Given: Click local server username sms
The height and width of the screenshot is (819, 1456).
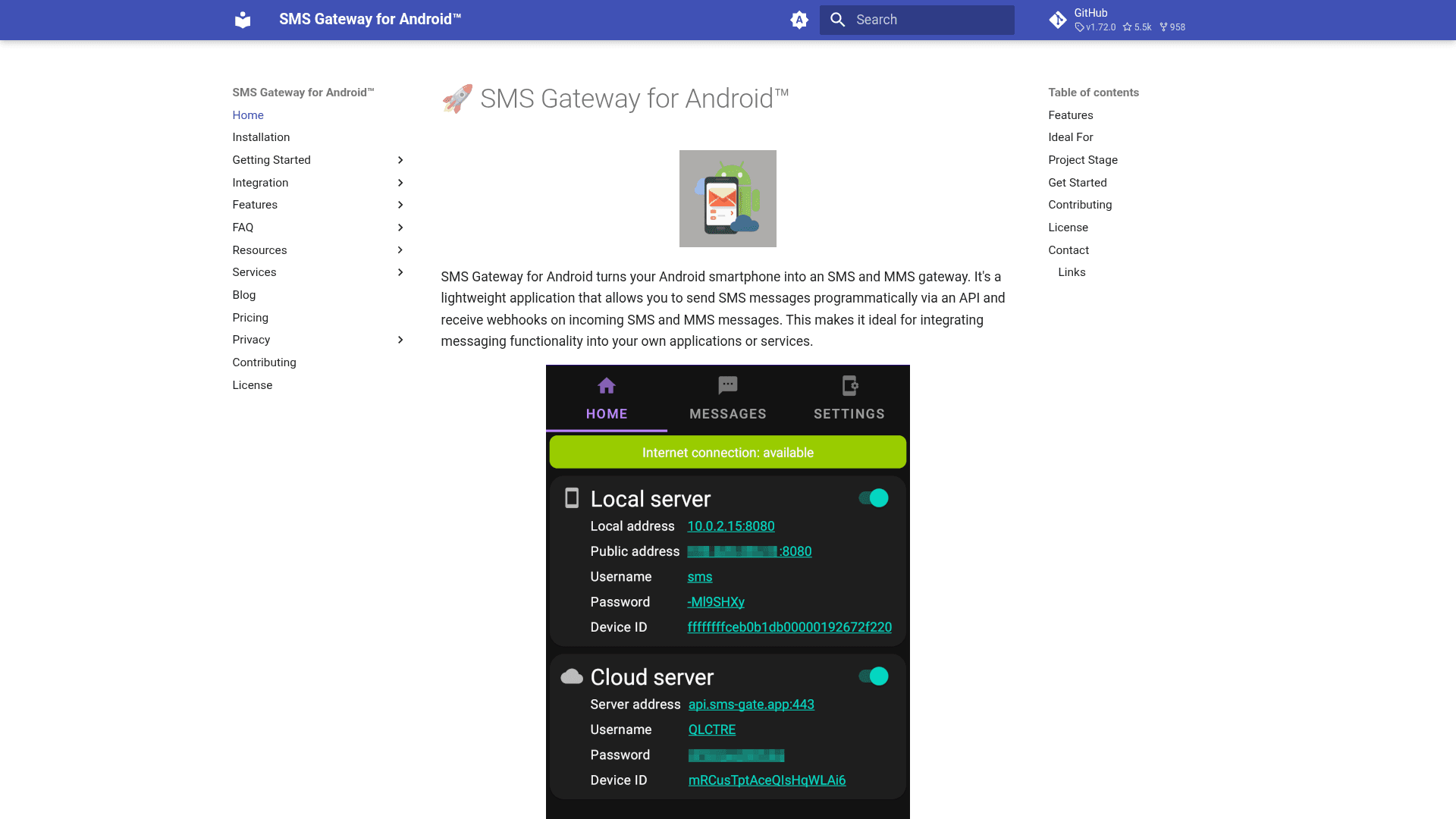Looking at the screenshot, I should 700,577.
